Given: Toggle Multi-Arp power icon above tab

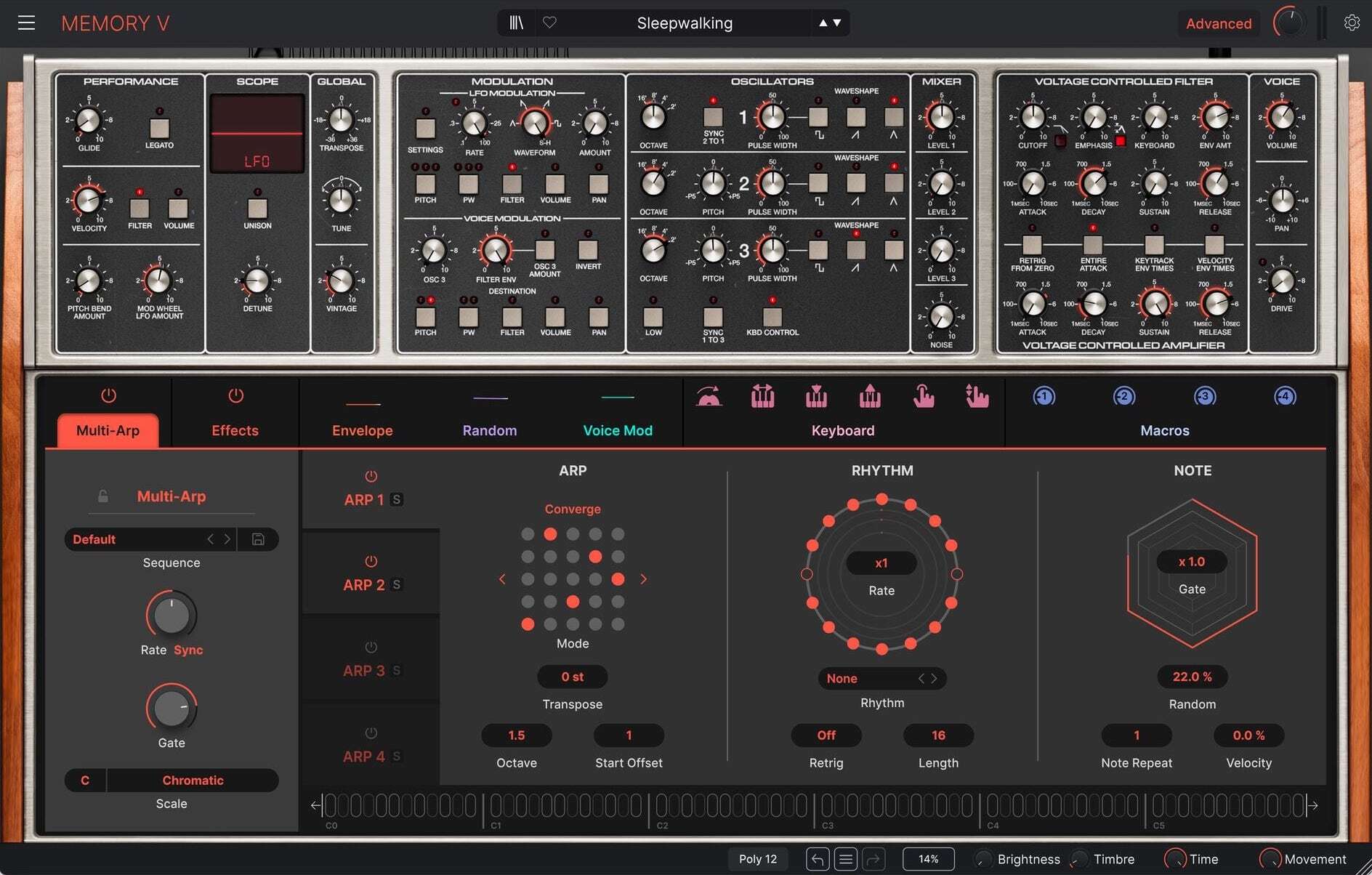Looking at the screenshot, I should [x=108, y=395].
